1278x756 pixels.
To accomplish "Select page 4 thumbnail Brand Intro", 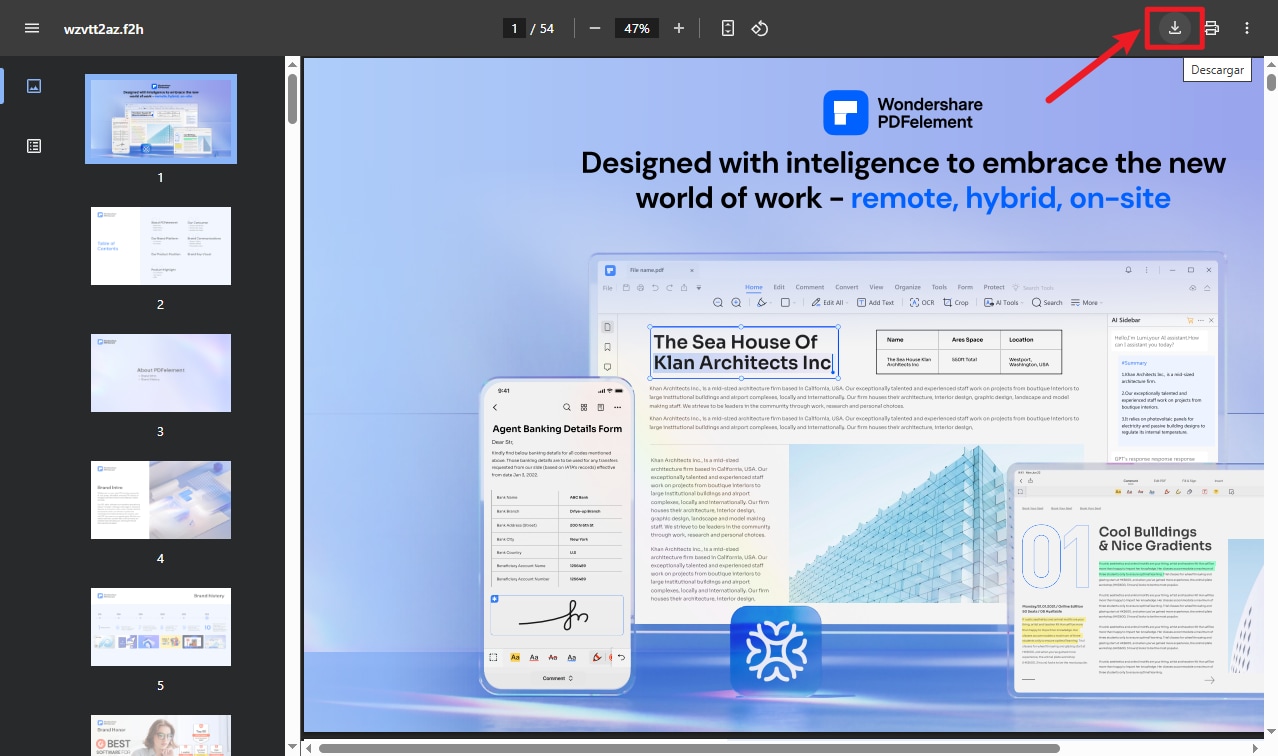I will (161, 500).
